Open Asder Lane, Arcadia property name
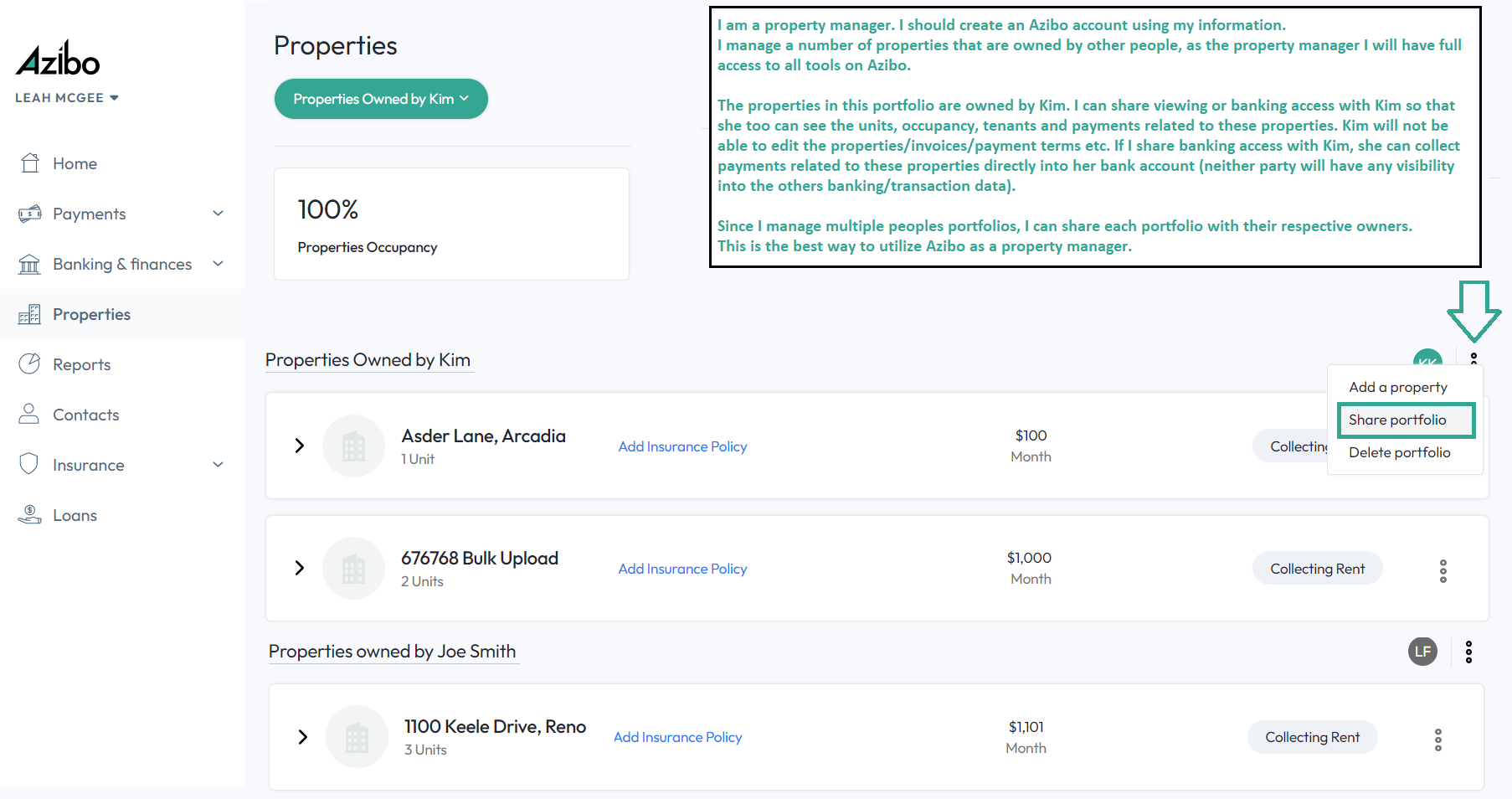 484,436
